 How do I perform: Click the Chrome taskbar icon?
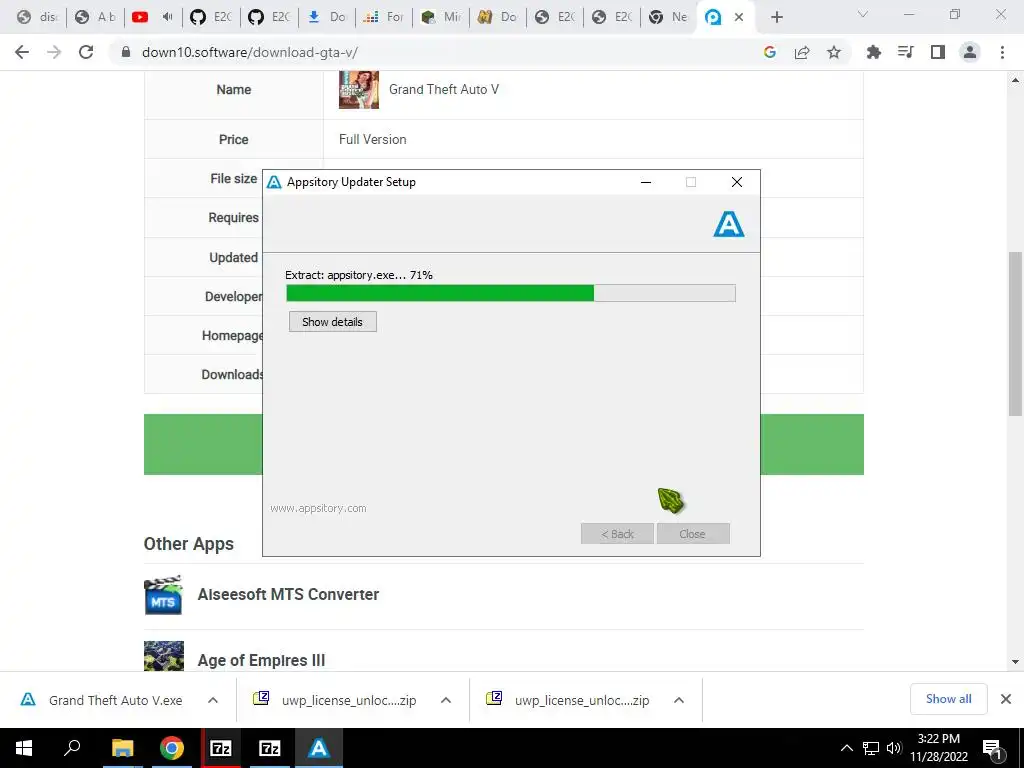tap(172, 748)
